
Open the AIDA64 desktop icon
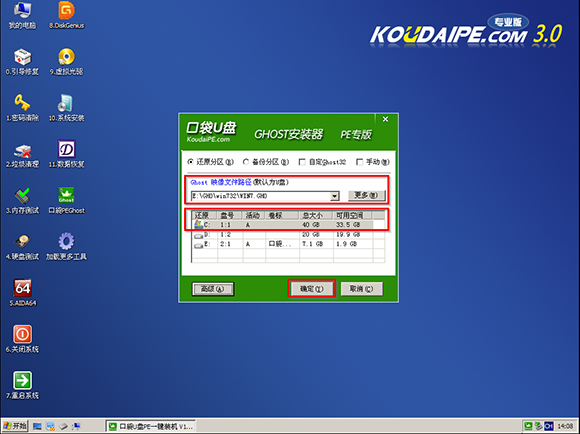click(x=23, y=293)
